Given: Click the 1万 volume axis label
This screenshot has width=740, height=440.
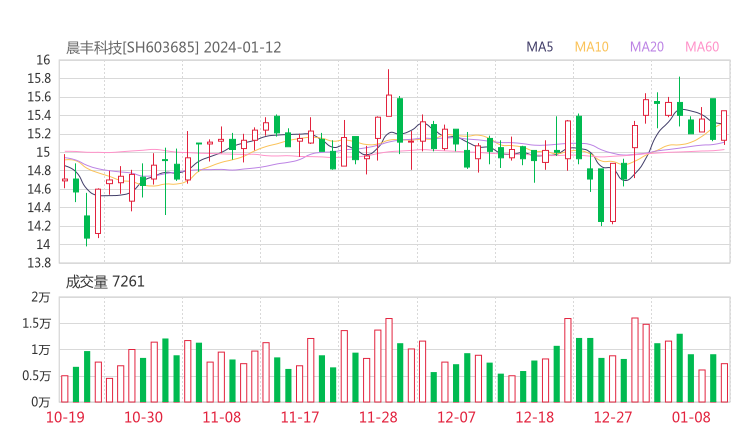Looking at the screenshot, I should 41,350.
